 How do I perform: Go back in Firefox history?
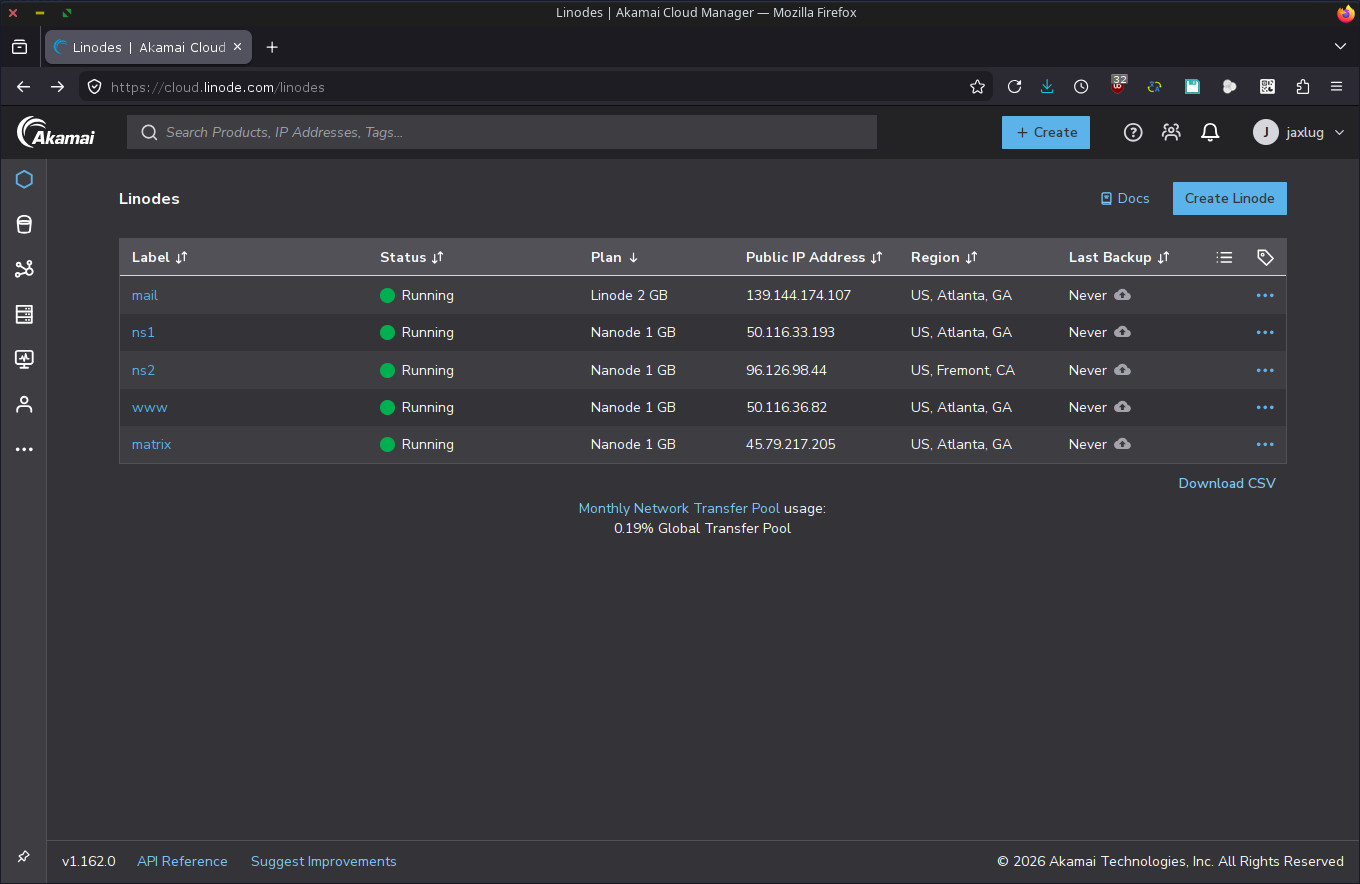pyautogui.click(x=24, y=87)
